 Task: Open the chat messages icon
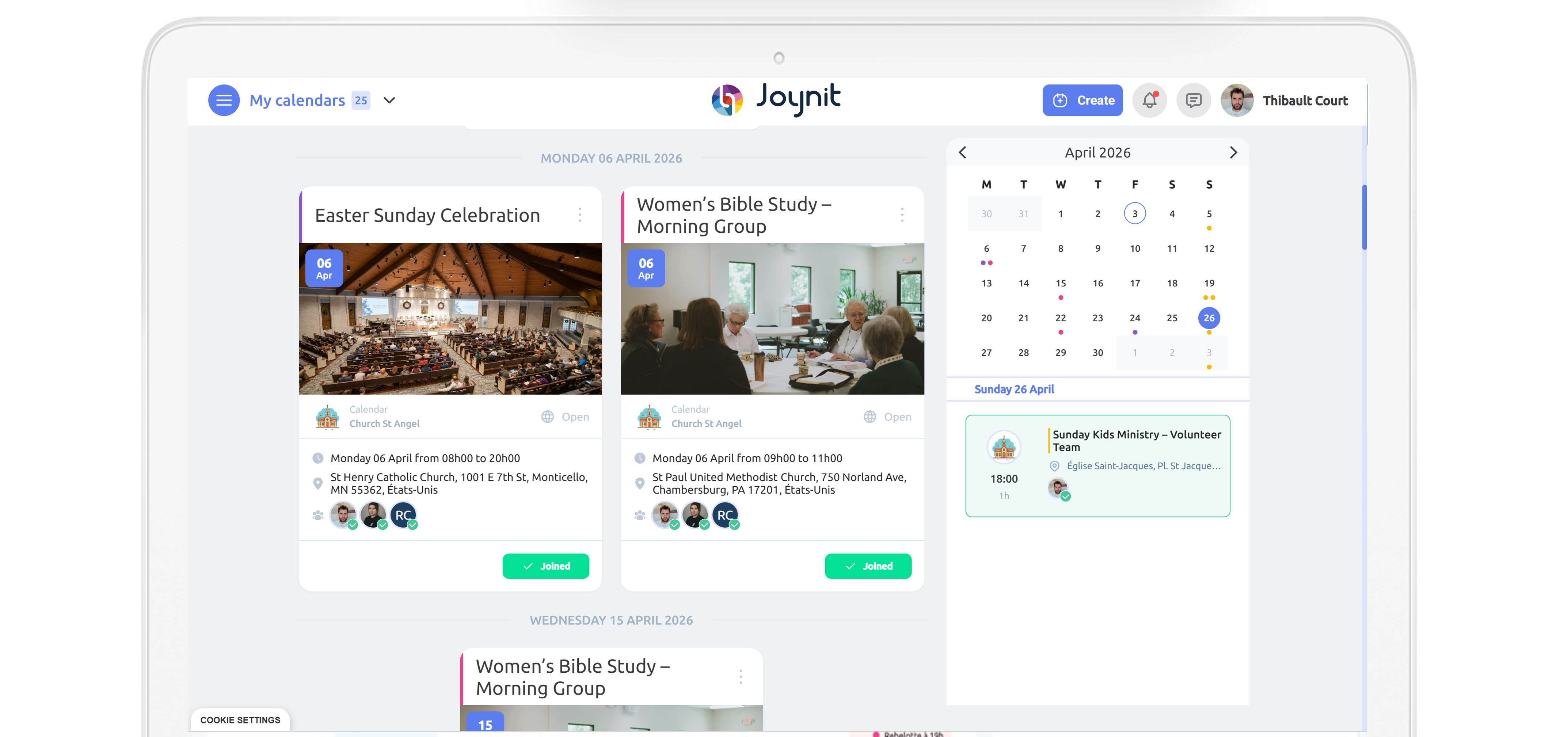1193,100
